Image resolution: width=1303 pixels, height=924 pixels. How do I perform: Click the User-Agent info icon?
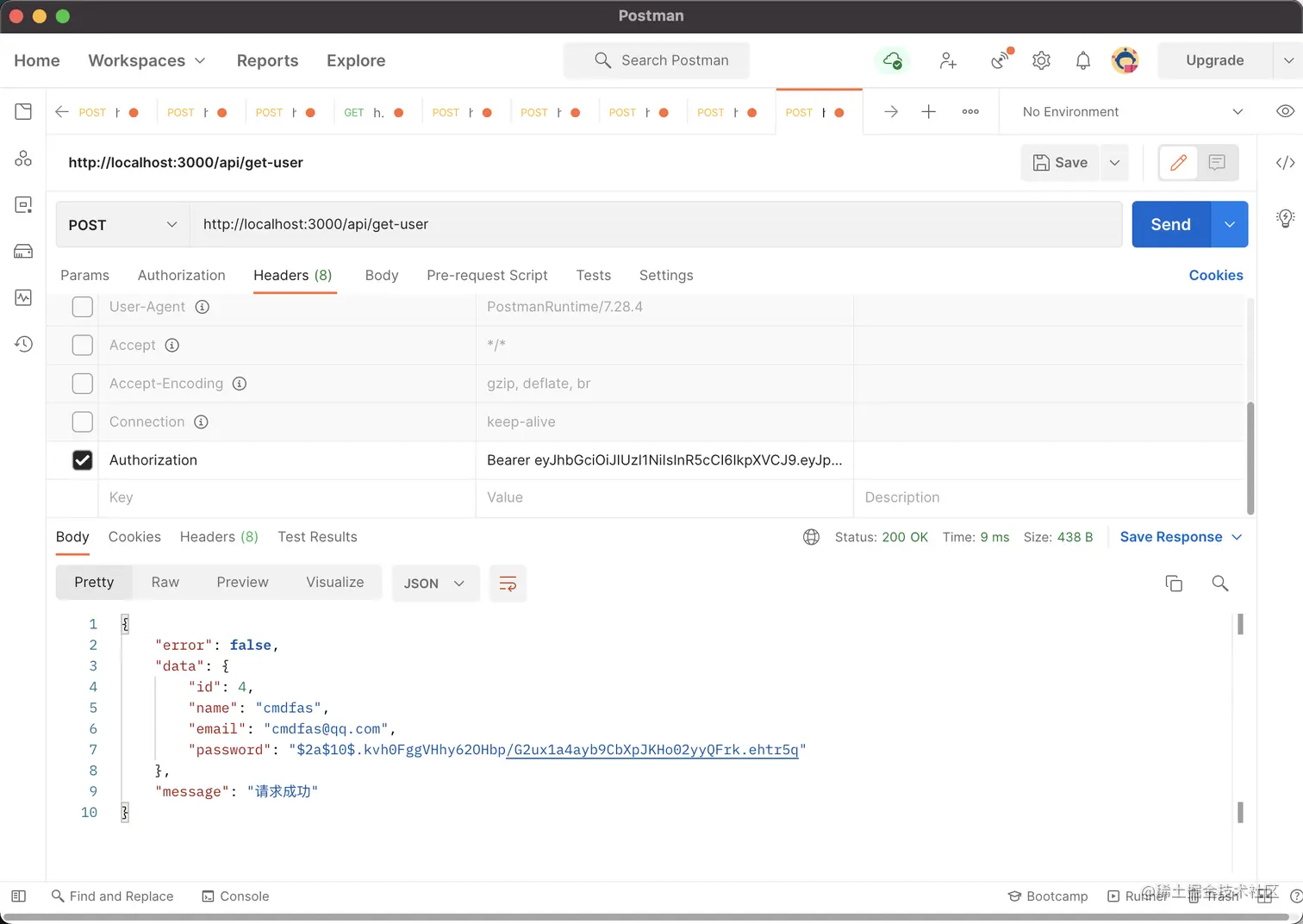coord(203,307)
